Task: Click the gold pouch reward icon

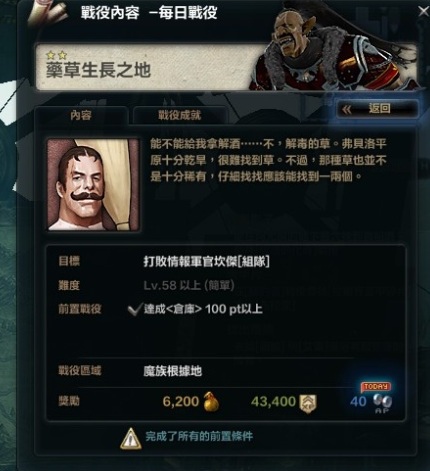Action: 211,402
